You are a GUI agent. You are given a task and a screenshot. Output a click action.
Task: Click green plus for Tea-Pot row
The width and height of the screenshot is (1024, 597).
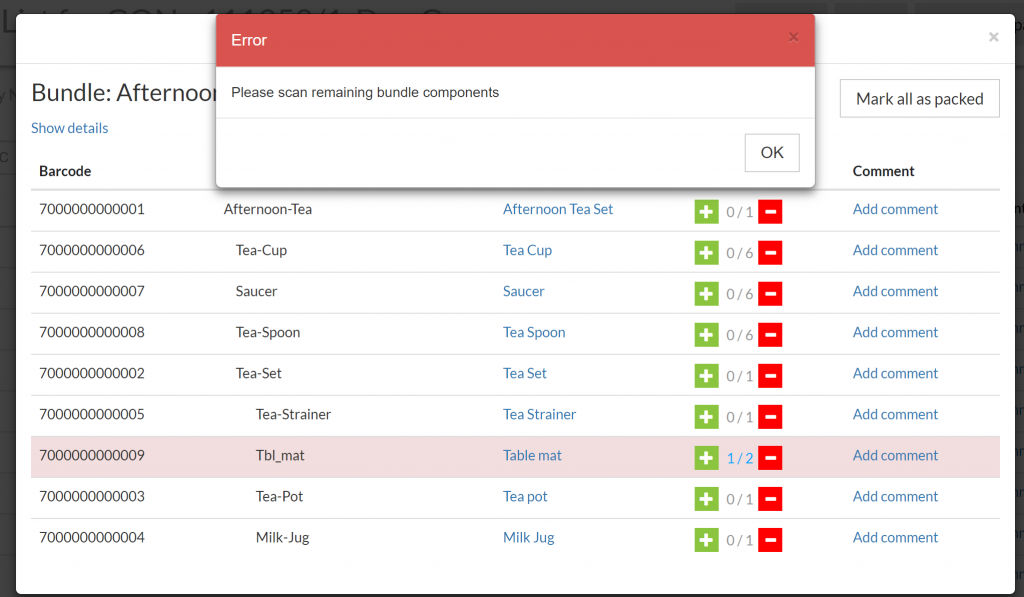706,498
